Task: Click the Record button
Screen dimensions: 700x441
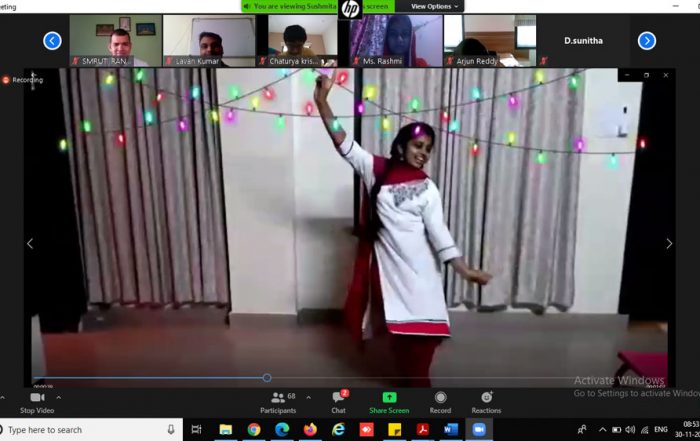Action: (x=440, y=403)
